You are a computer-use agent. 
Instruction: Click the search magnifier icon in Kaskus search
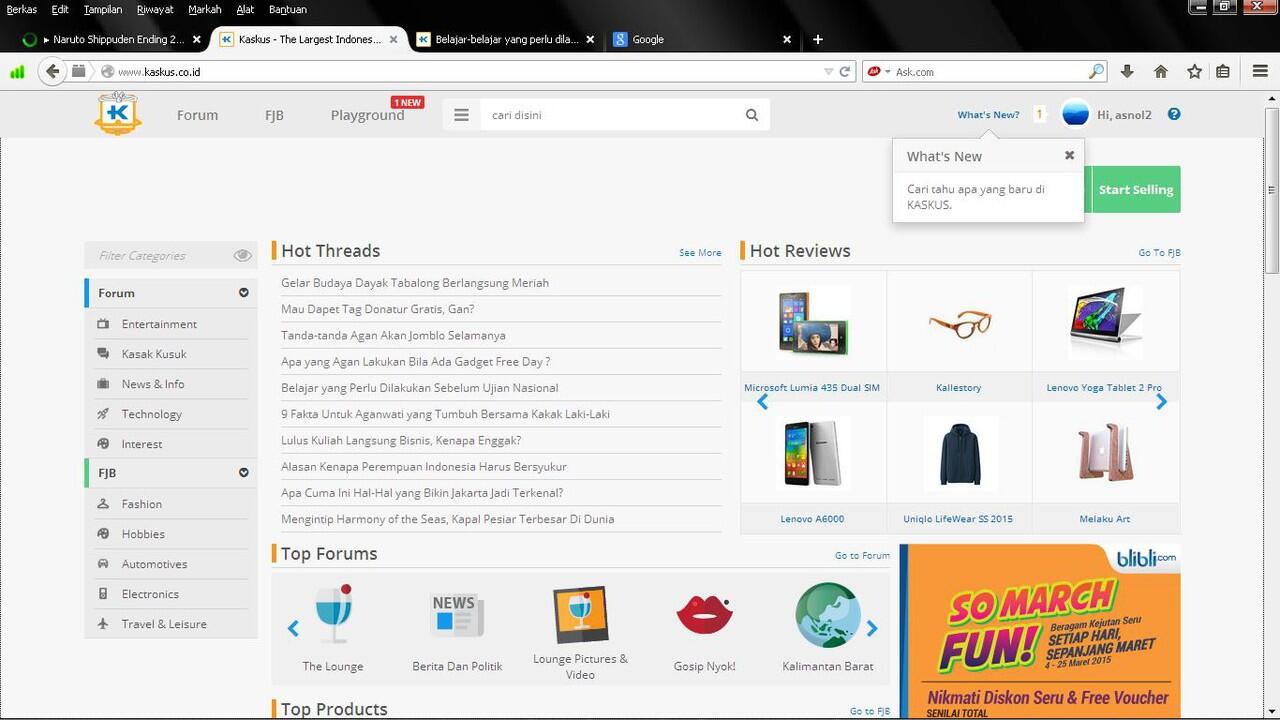[x=752, y=115]
